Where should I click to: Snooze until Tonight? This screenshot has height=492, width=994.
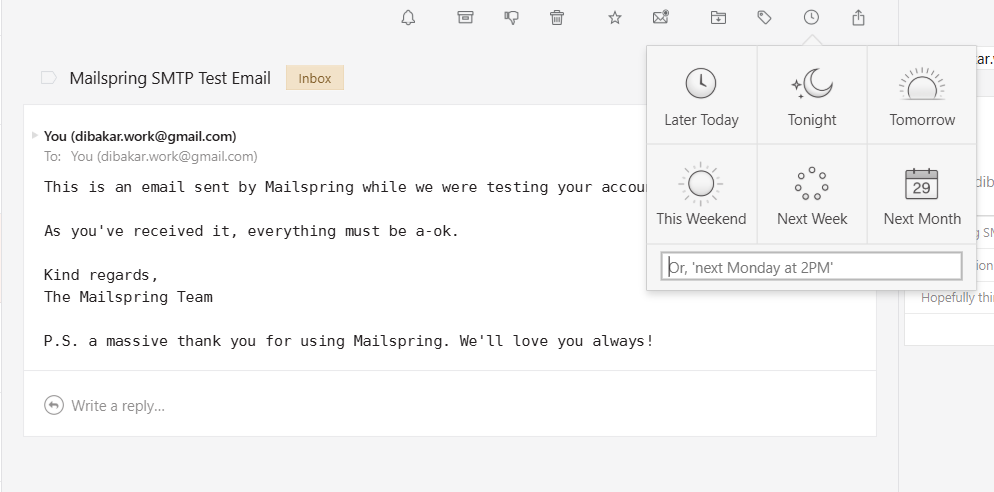pyautogui.click(x=812, y=95)
